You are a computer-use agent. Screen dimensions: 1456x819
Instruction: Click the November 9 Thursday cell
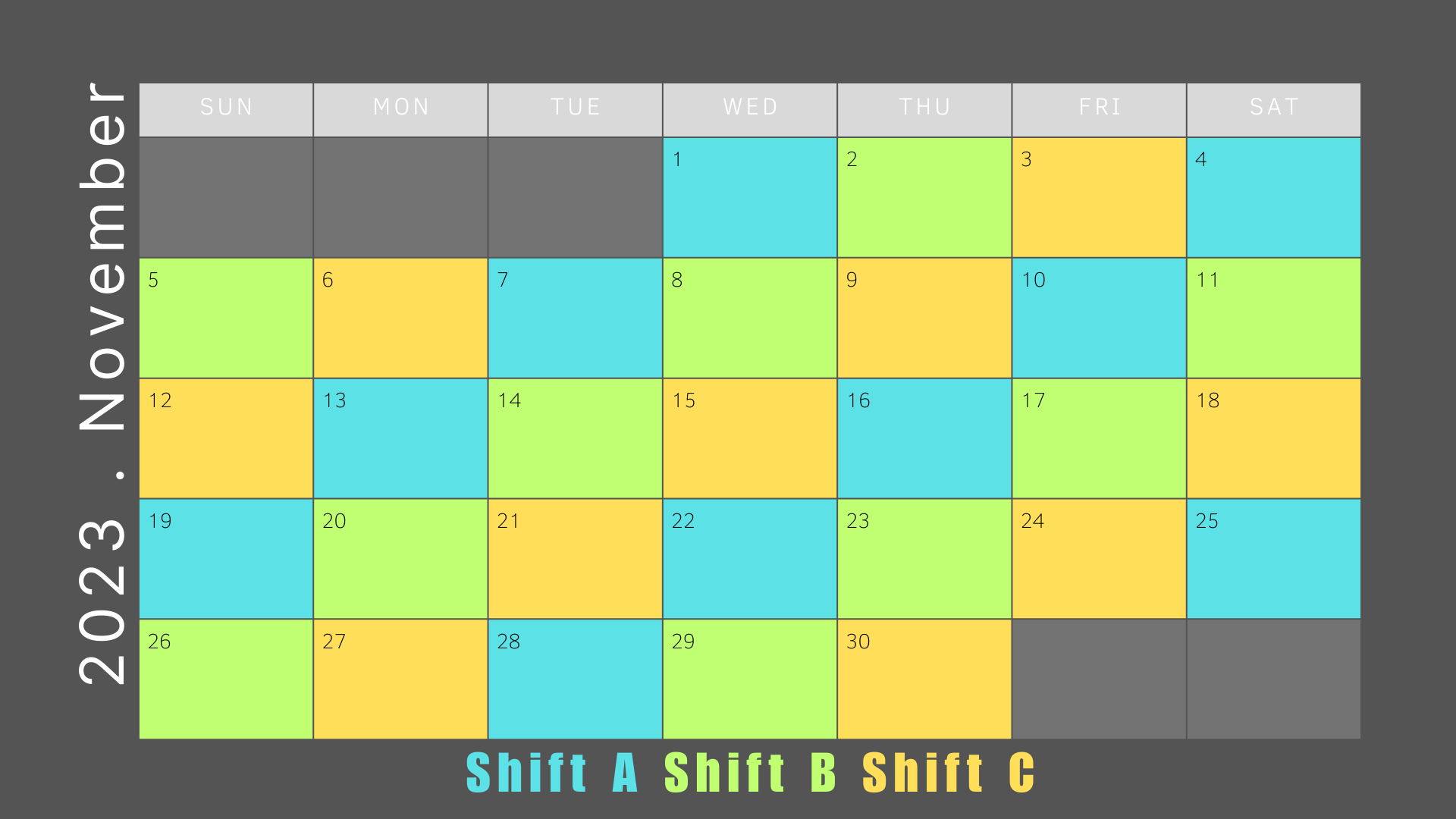coord(924,318)
